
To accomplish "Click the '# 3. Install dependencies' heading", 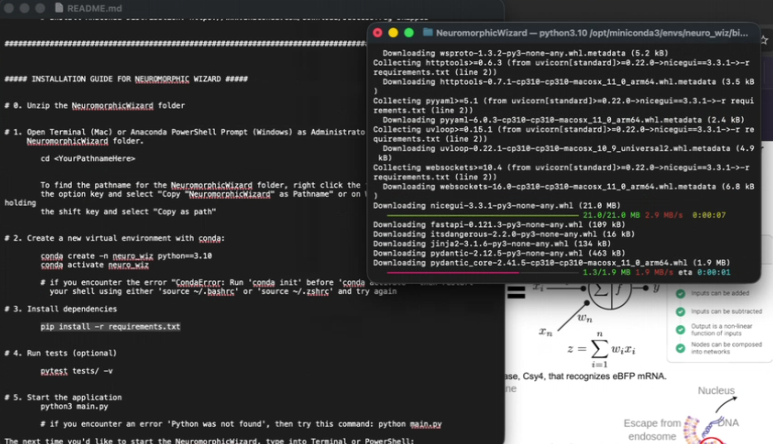I will click(61, 309).
